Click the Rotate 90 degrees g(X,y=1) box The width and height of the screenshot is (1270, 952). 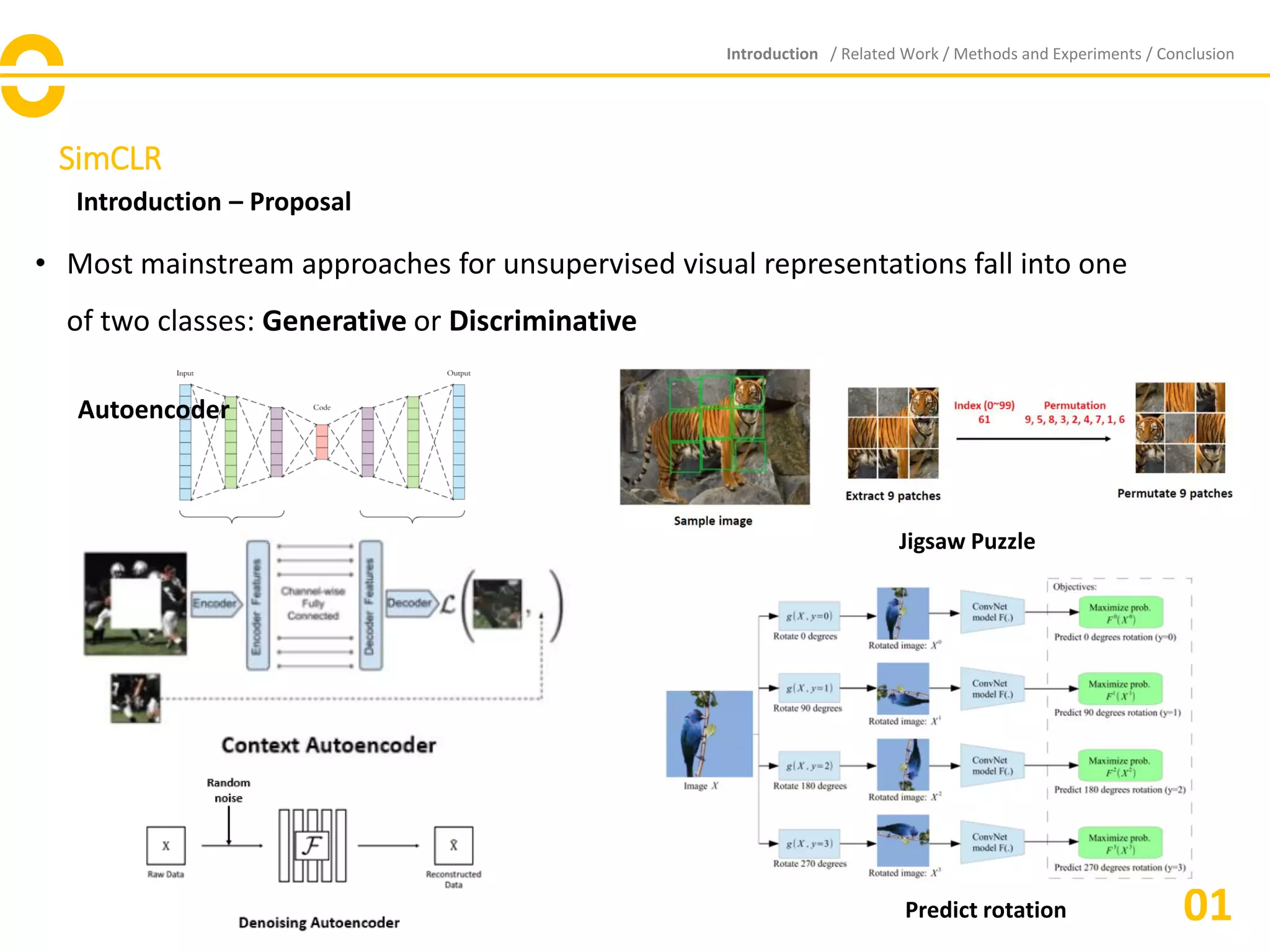point(809,688)
